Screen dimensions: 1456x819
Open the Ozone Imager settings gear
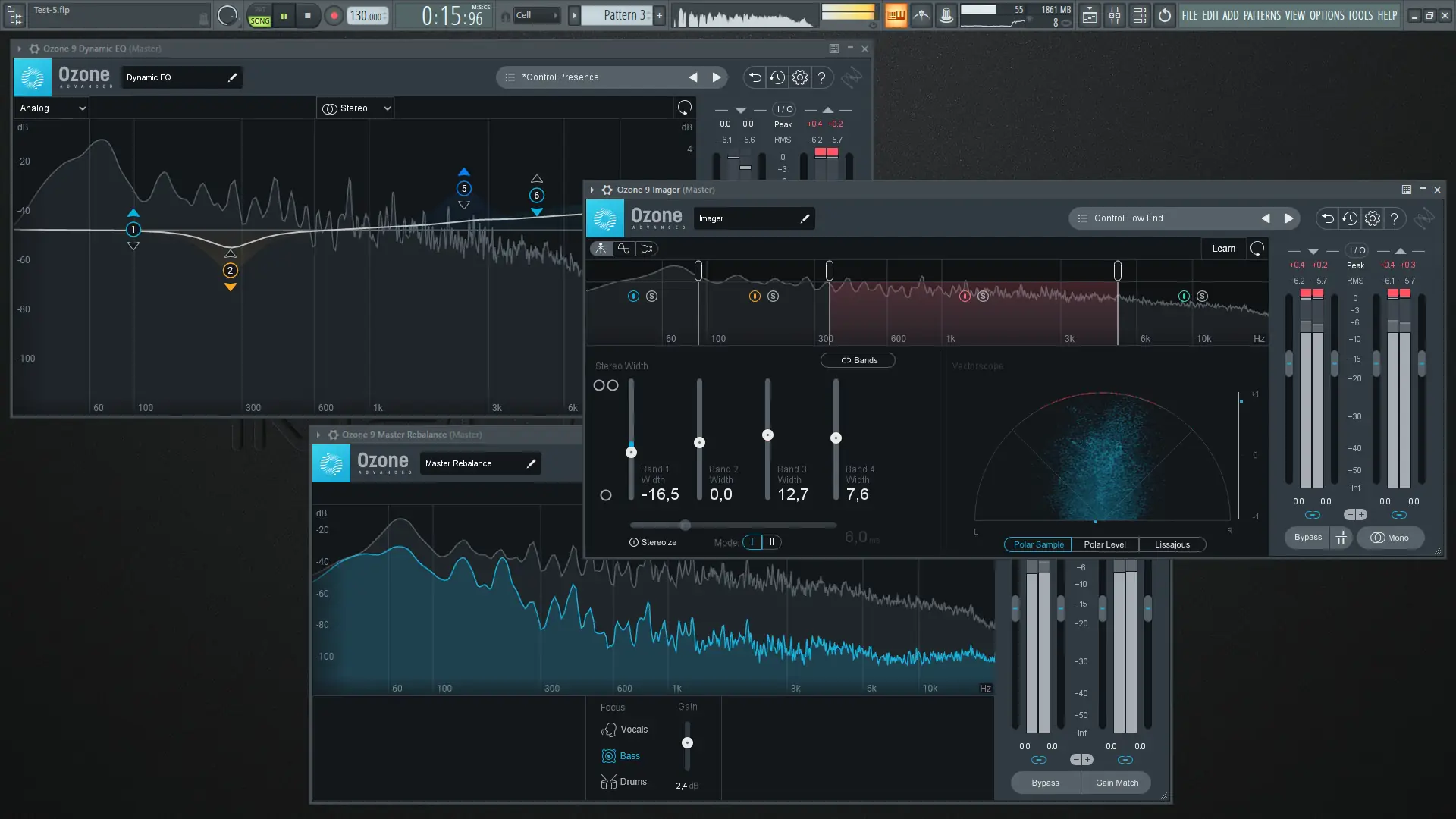coord(1372,218)
